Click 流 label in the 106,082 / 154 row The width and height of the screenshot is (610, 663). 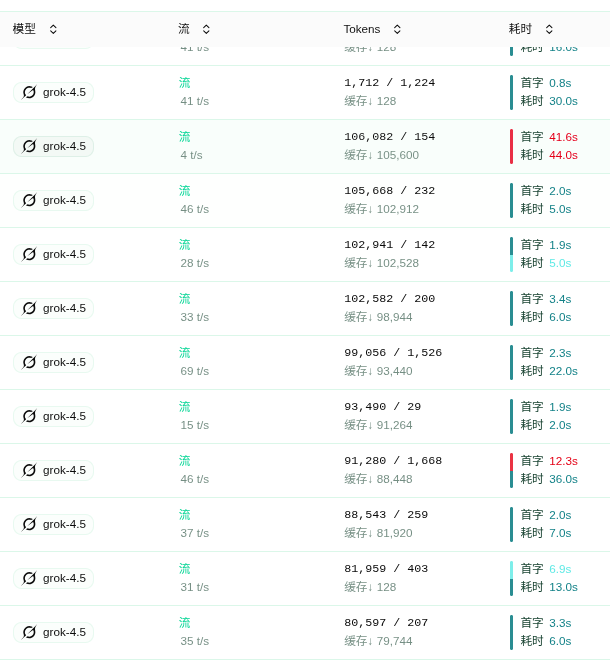[x=185, y=137]
